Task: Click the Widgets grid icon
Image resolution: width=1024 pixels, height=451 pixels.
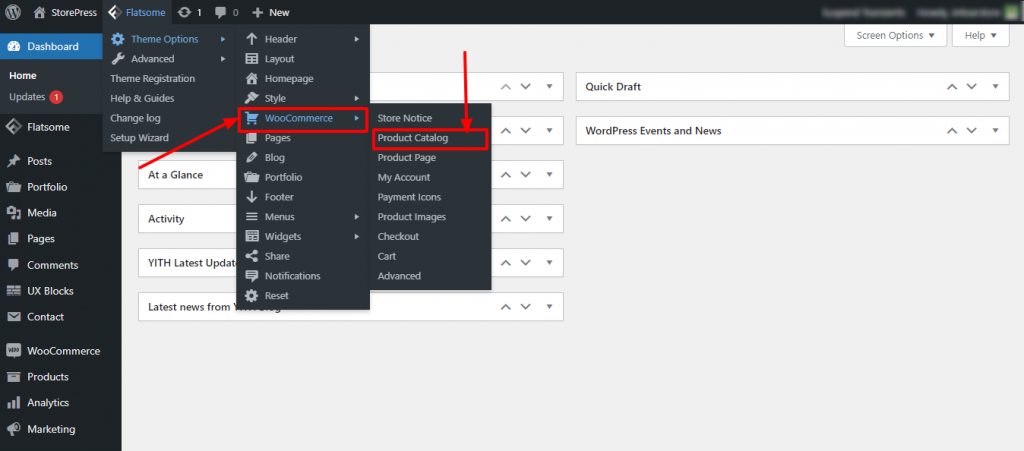Action: (x=251, y=236)
